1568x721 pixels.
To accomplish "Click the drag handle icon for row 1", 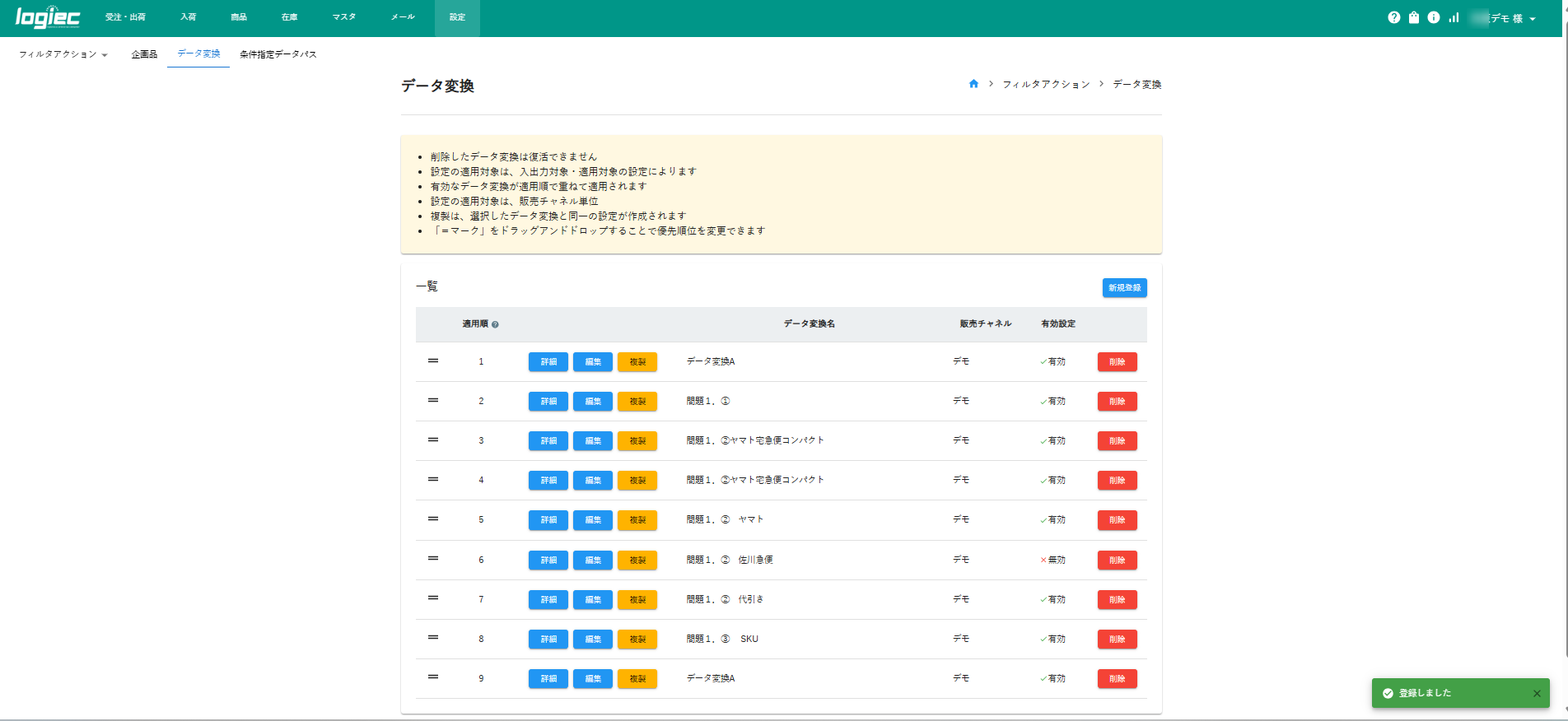I will coord(433,361).
